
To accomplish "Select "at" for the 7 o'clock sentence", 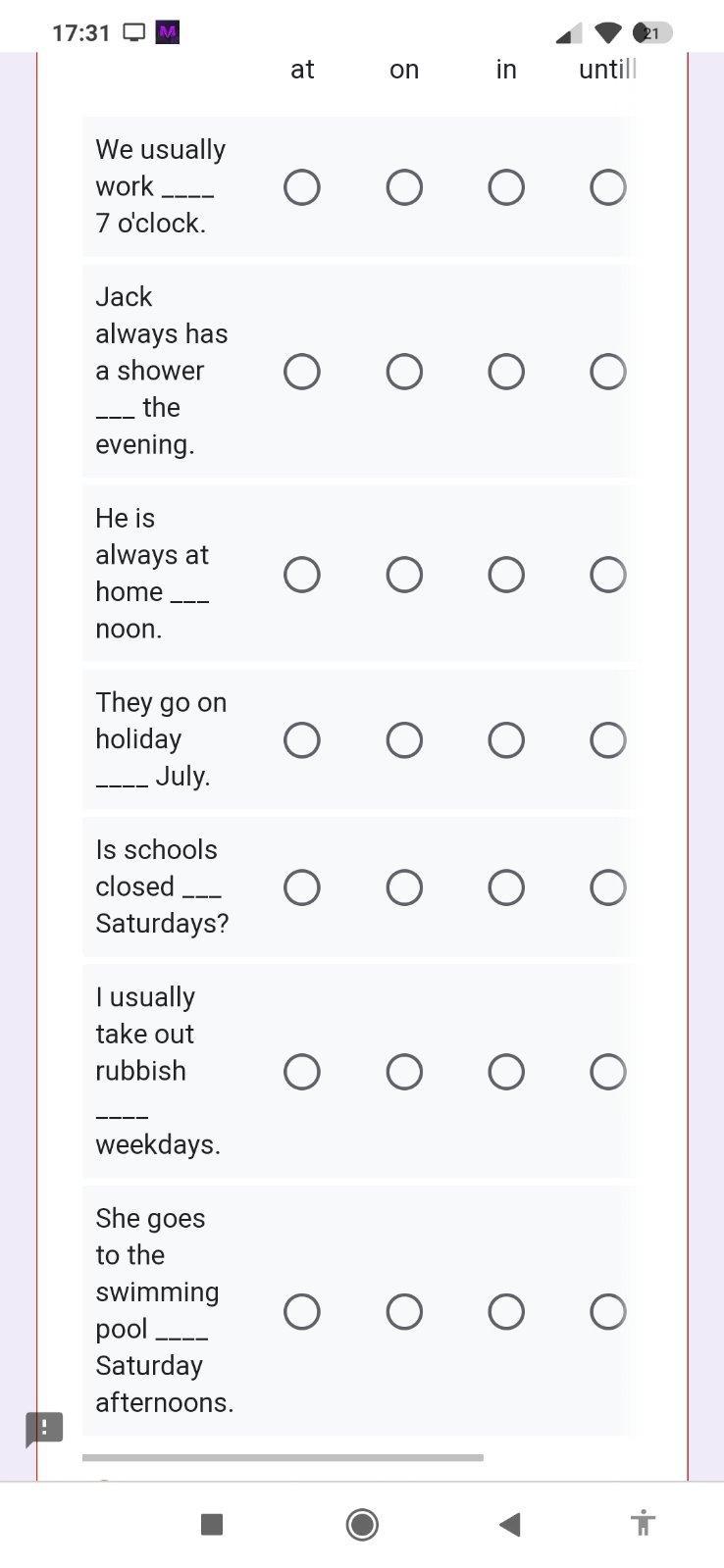I will pos(302,187).
